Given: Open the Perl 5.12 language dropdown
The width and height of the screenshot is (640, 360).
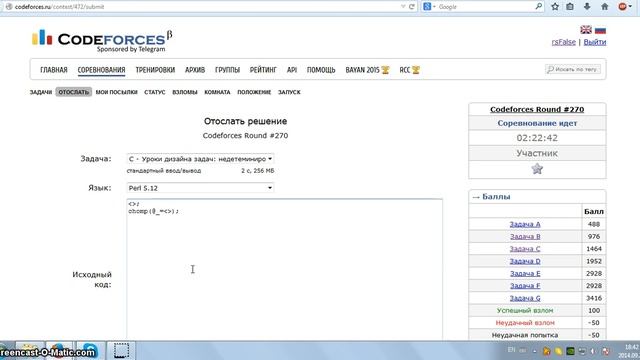Looking at the screenshot, I should point(200,188).
